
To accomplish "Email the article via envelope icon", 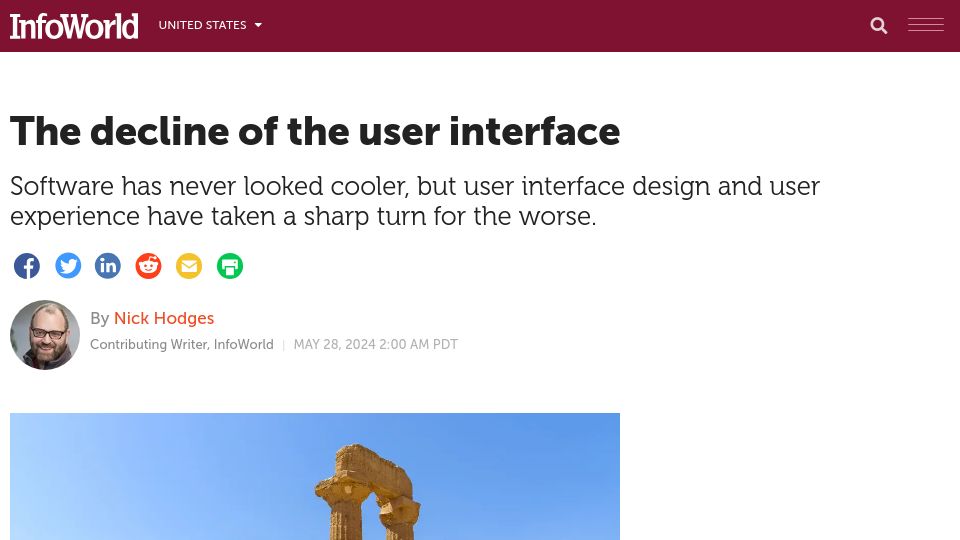I will pyautogui.click(x=189, y=266).
